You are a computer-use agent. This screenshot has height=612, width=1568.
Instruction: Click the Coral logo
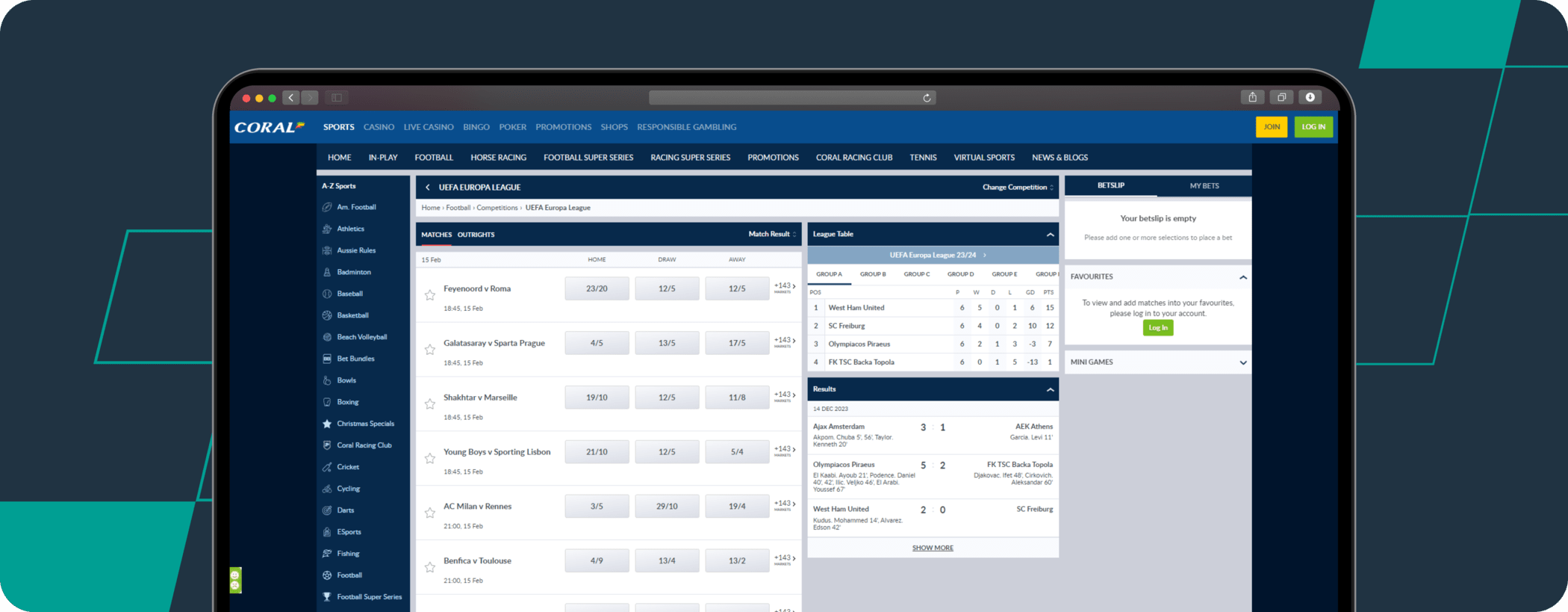(x=270, y=127)
